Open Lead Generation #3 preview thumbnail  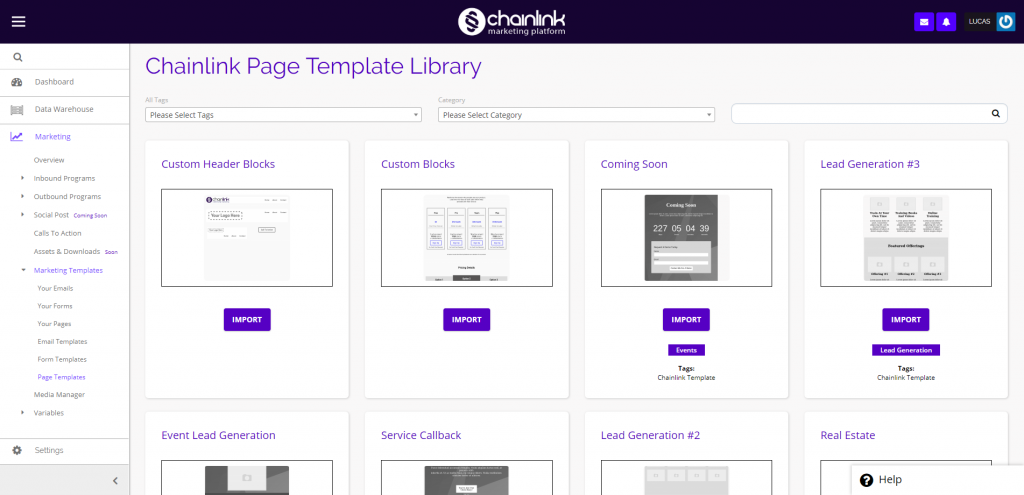(906, 238)
